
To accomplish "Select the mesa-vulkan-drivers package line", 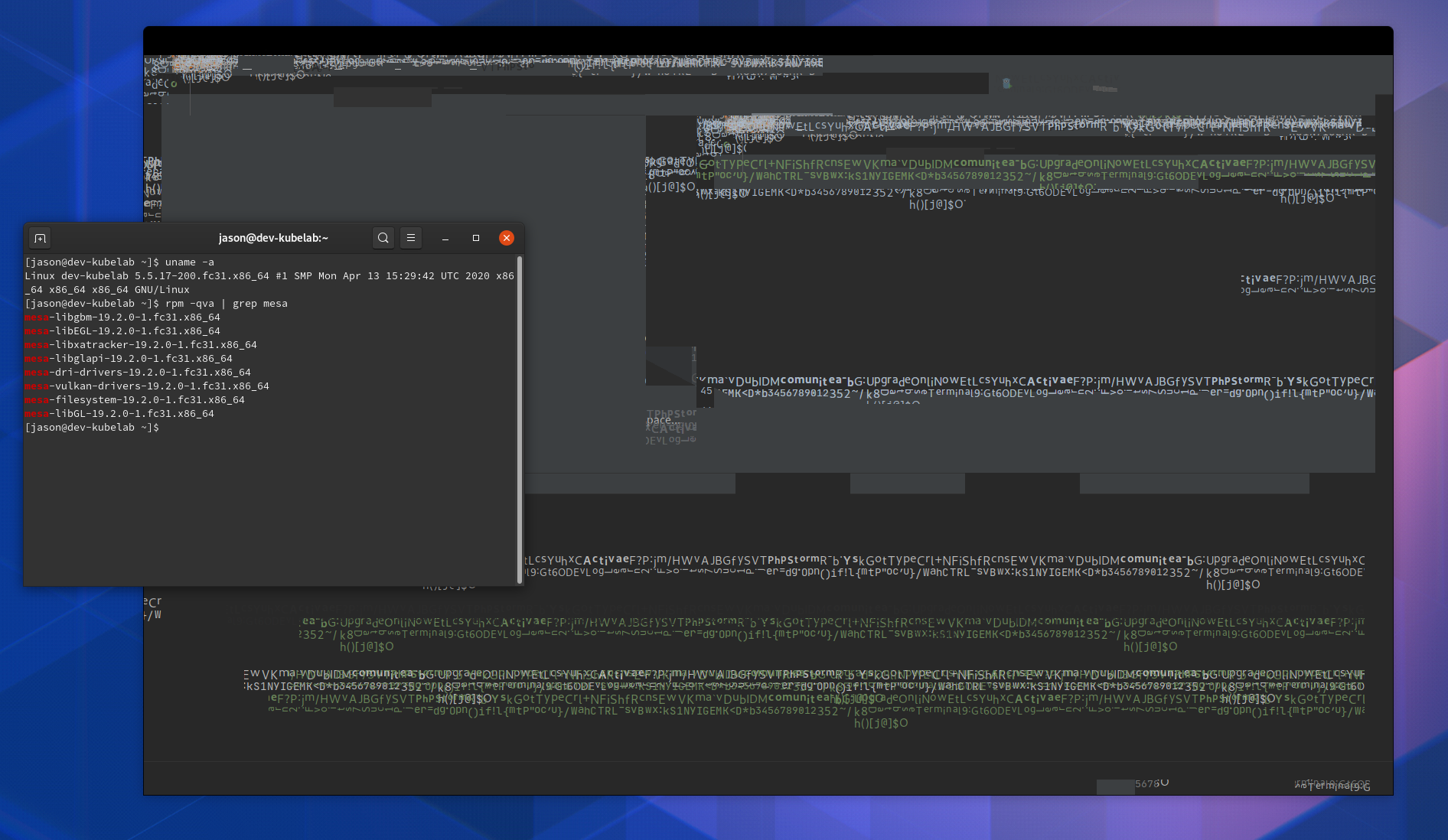I will tap(145, 386).
